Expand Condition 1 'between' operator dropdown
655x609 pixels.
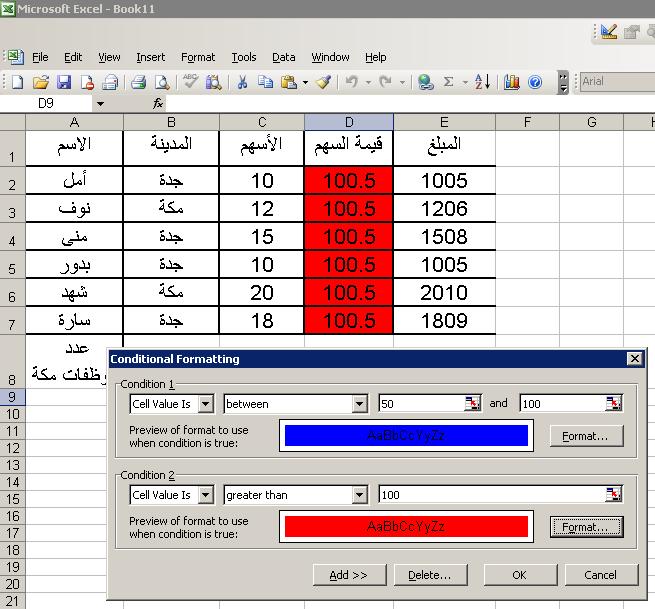pyautogui.click(x=359, y=403)
